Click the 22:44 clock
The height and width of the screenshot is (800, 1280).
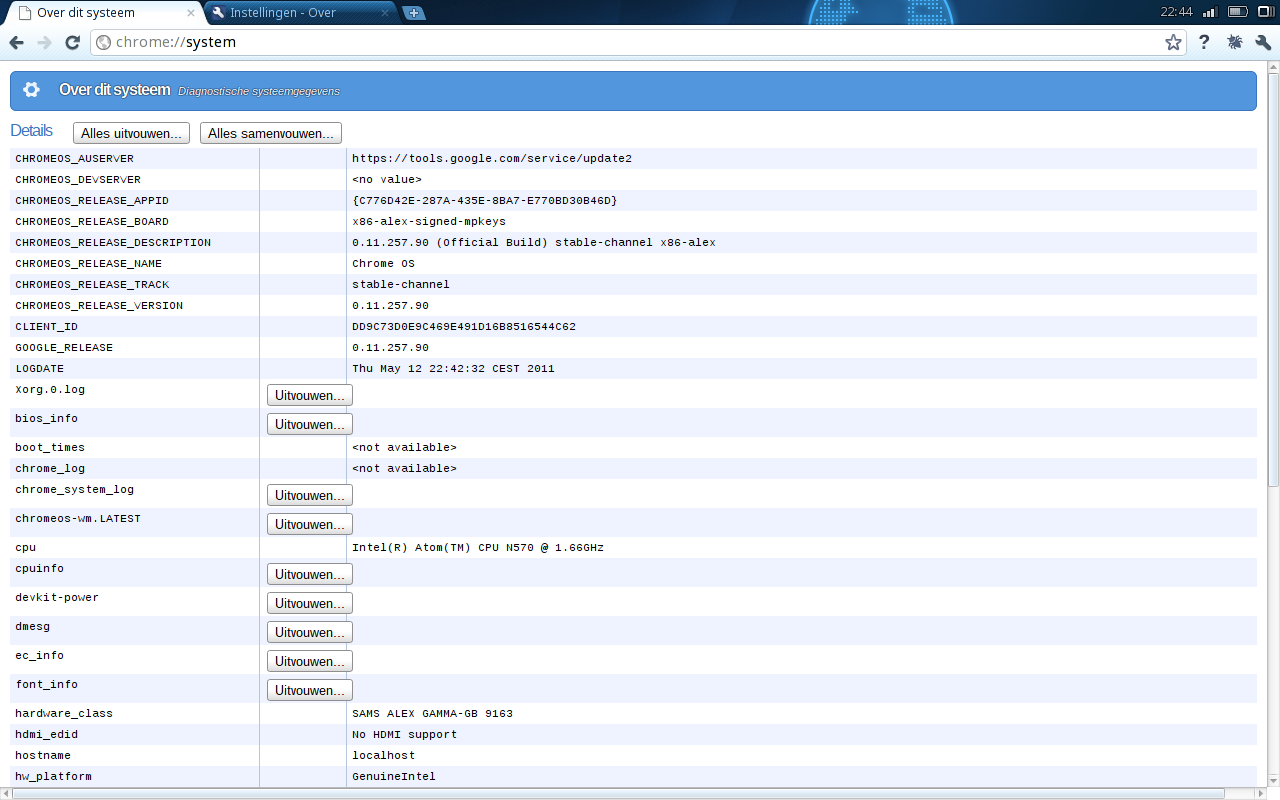pos(1176,12)
